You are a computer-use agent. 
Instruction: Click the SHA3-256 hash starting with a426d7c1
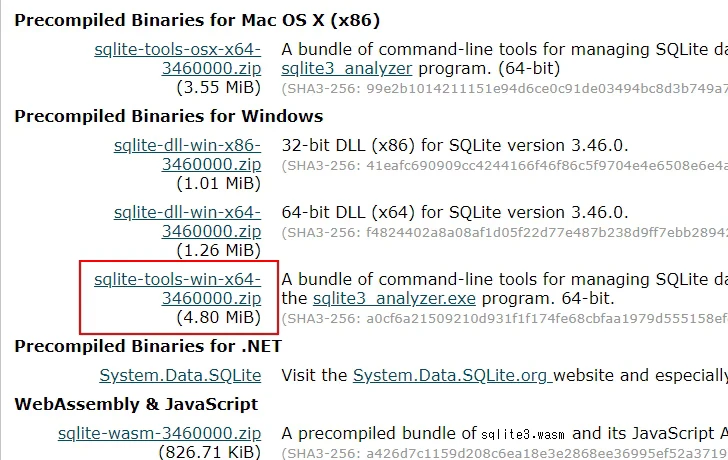(x=505, y=453)
